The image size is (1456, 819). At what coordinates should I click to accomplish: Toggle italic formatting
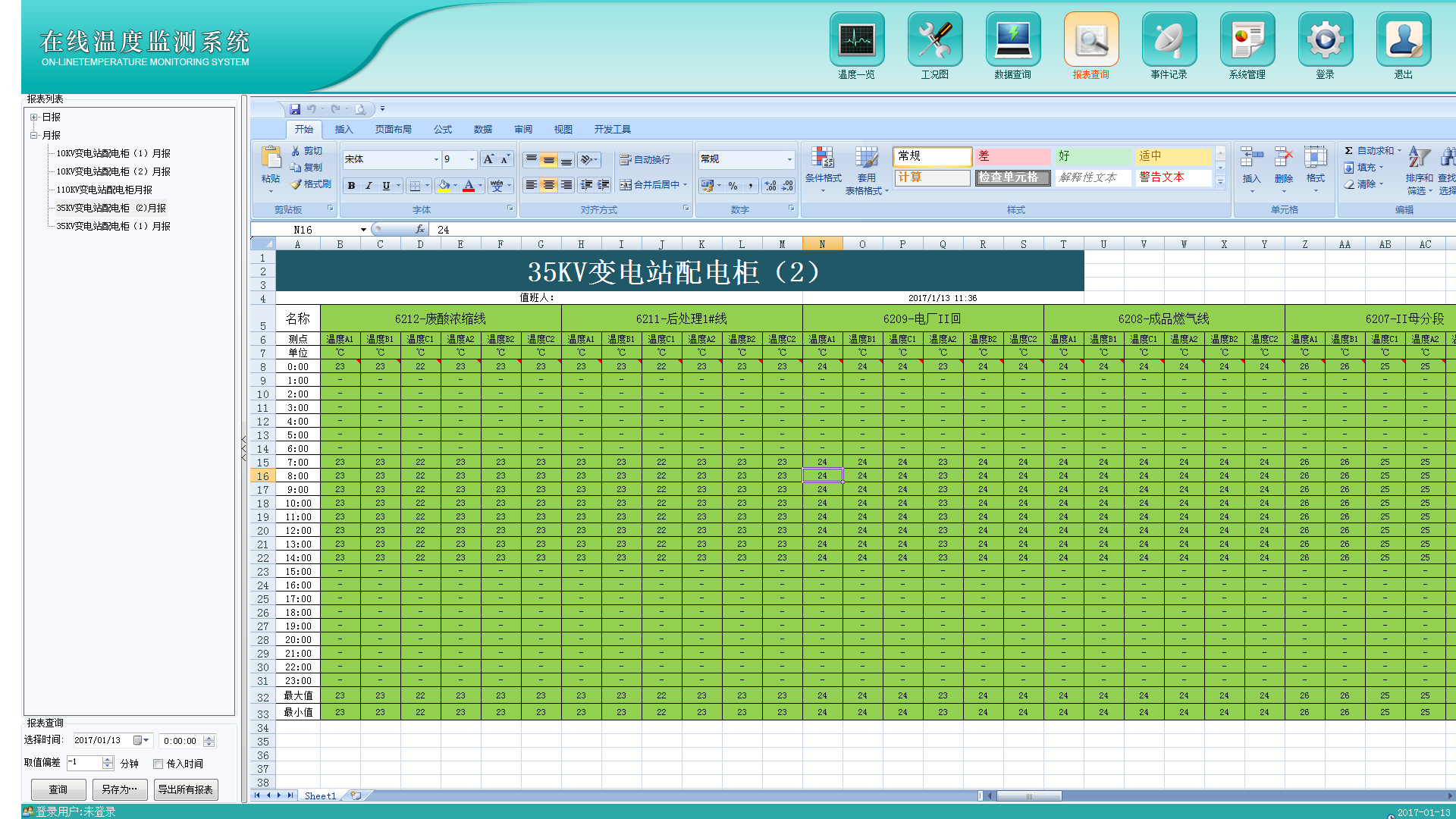(x=369, y=185)
